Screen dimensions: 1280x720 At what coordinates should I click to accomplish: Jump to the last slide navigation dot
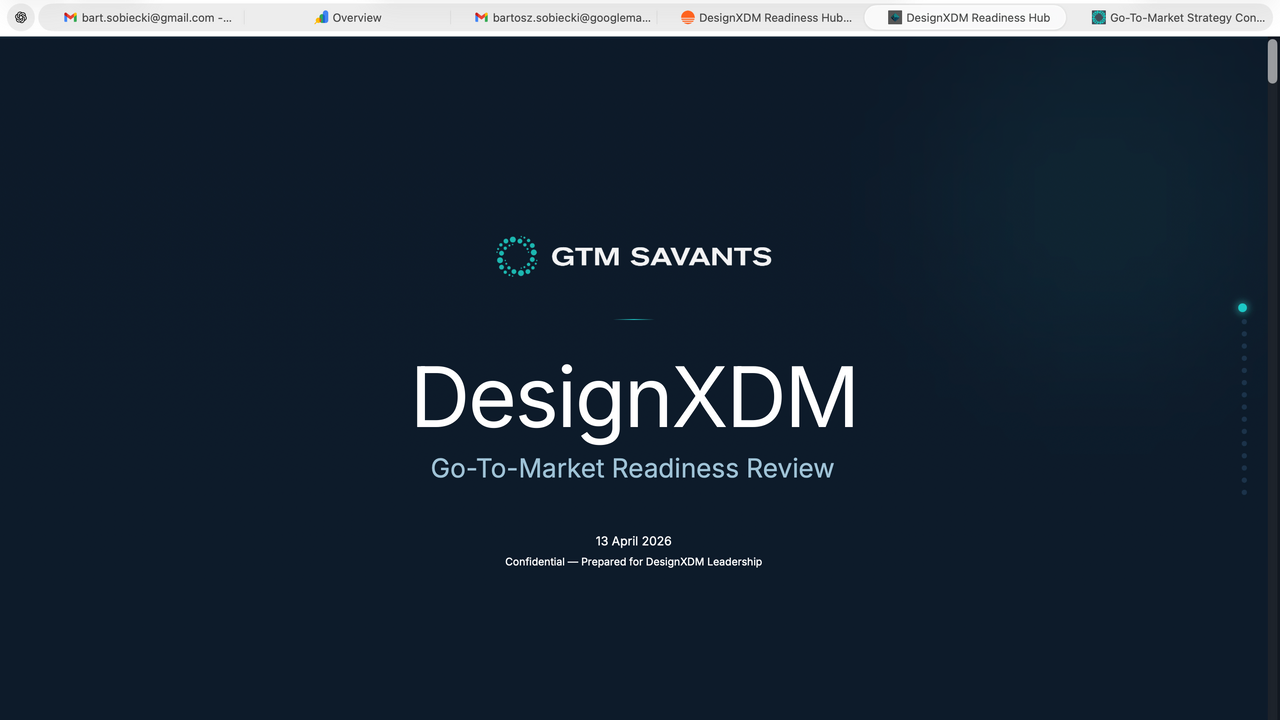coord(1244,492)
